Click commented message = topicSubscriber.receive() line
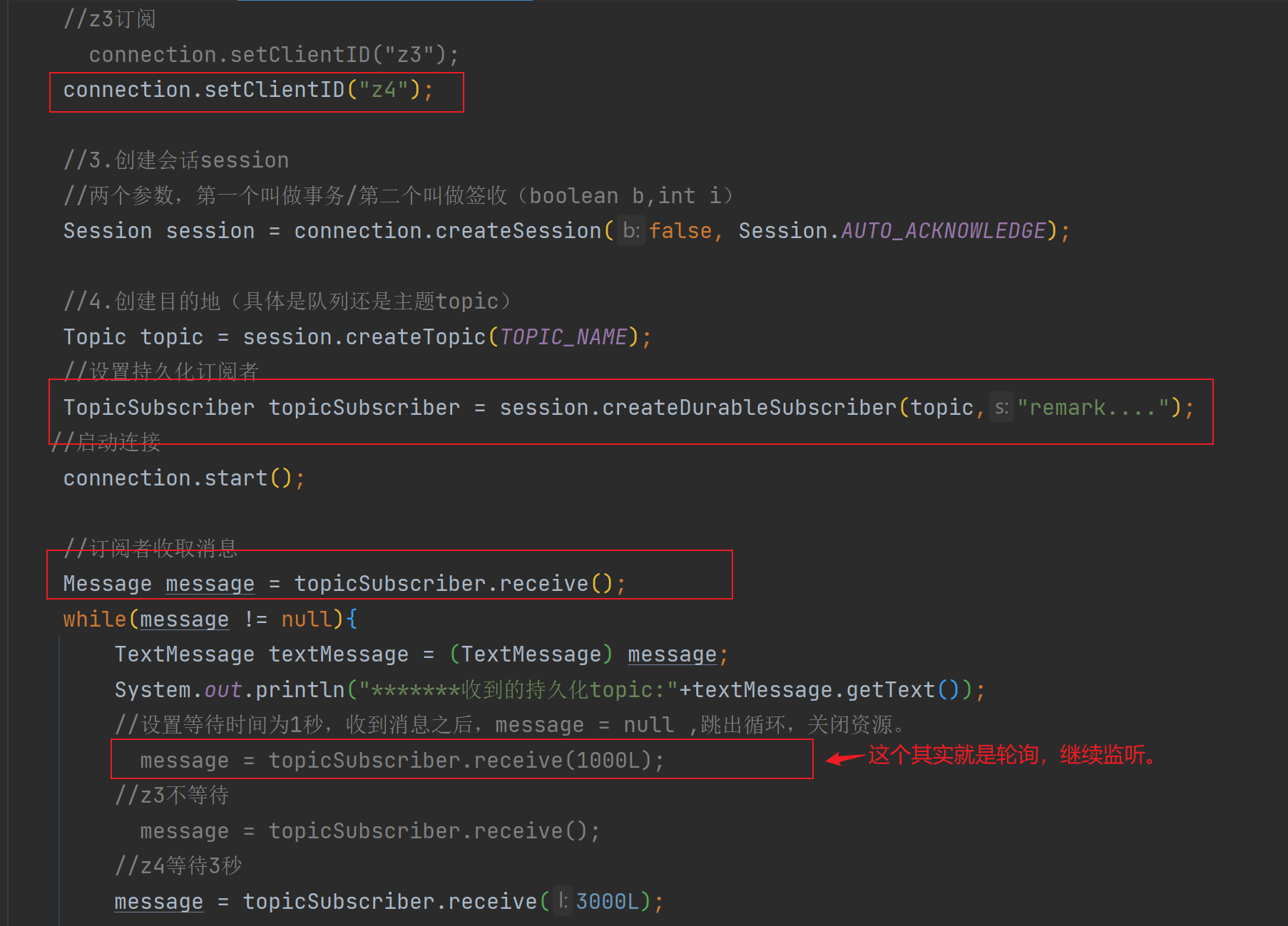 pos(370,832)
